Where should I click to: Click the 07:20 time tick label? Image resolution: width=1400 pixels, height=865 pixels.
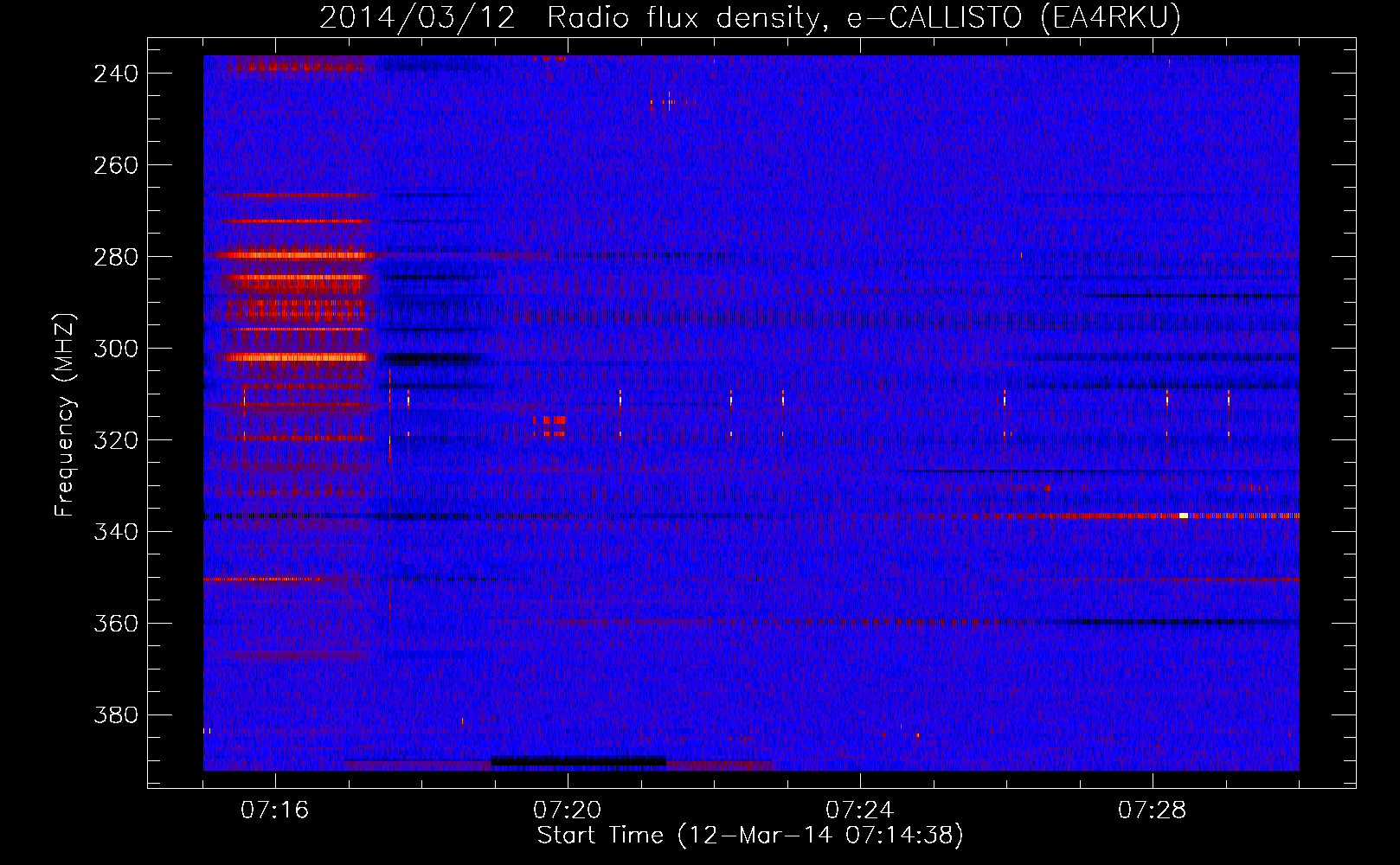tap(567, 811)
